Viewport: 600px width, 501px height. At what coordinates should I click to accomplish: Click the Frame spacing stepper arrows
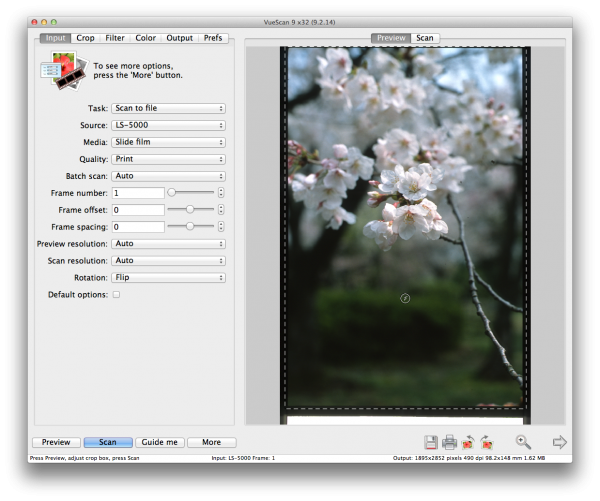click(221, 227)
